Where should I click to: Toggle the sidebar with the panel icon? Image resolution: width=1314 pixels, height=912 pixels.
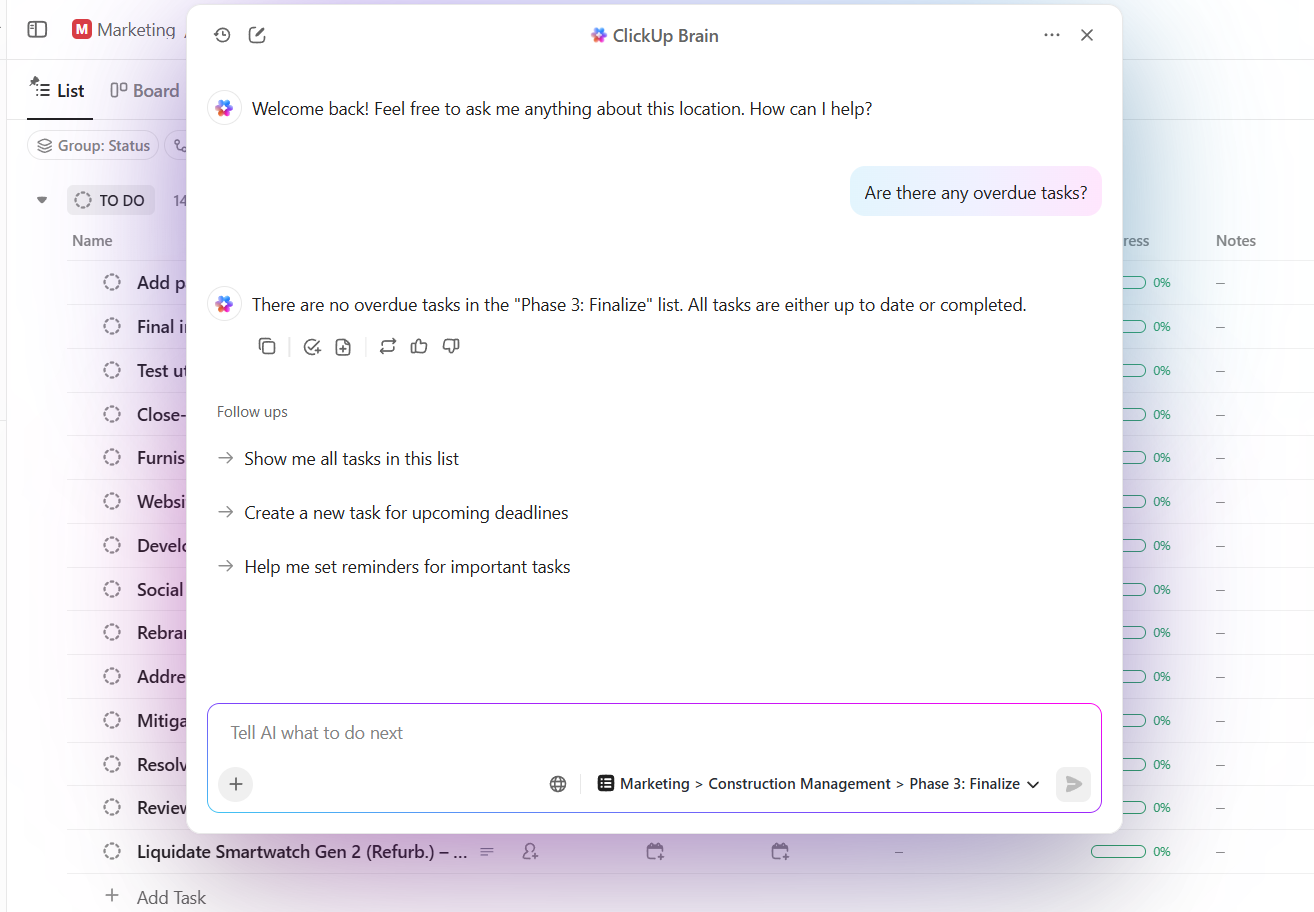pyautogui.click(x=36, y=29)
